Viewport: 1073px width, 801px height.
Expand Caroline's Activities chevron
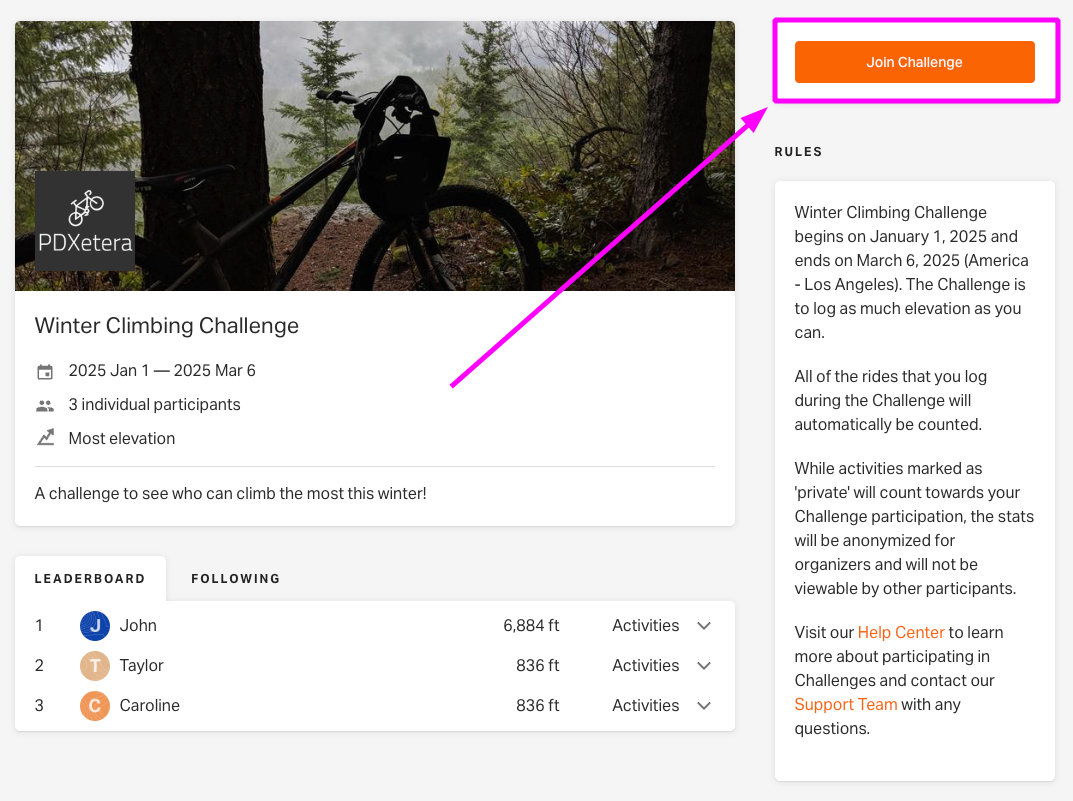point(704,706)
